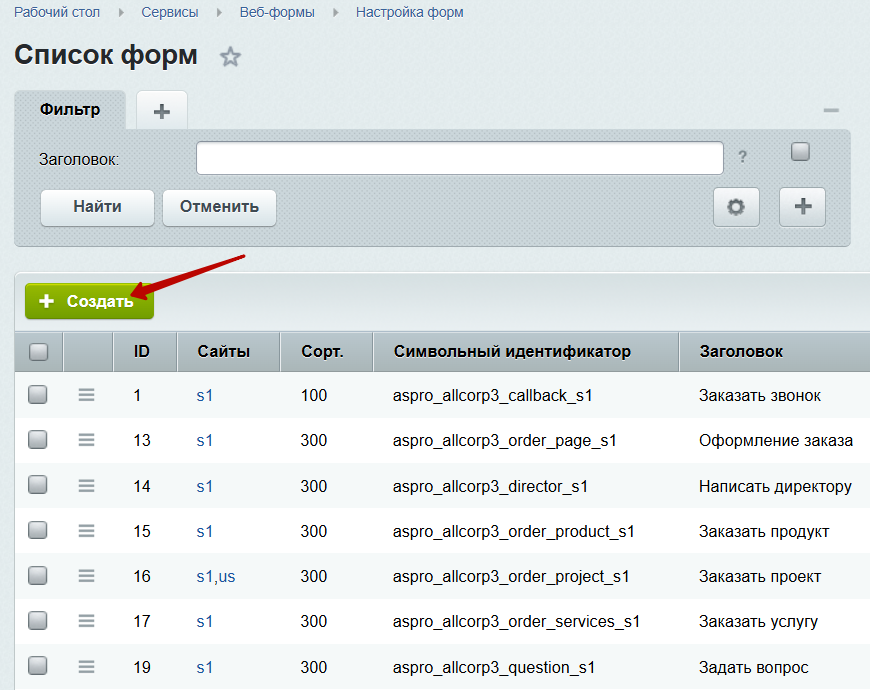
Task: Open actions dropdown for form ID 16
Action: tap(87, 576)
